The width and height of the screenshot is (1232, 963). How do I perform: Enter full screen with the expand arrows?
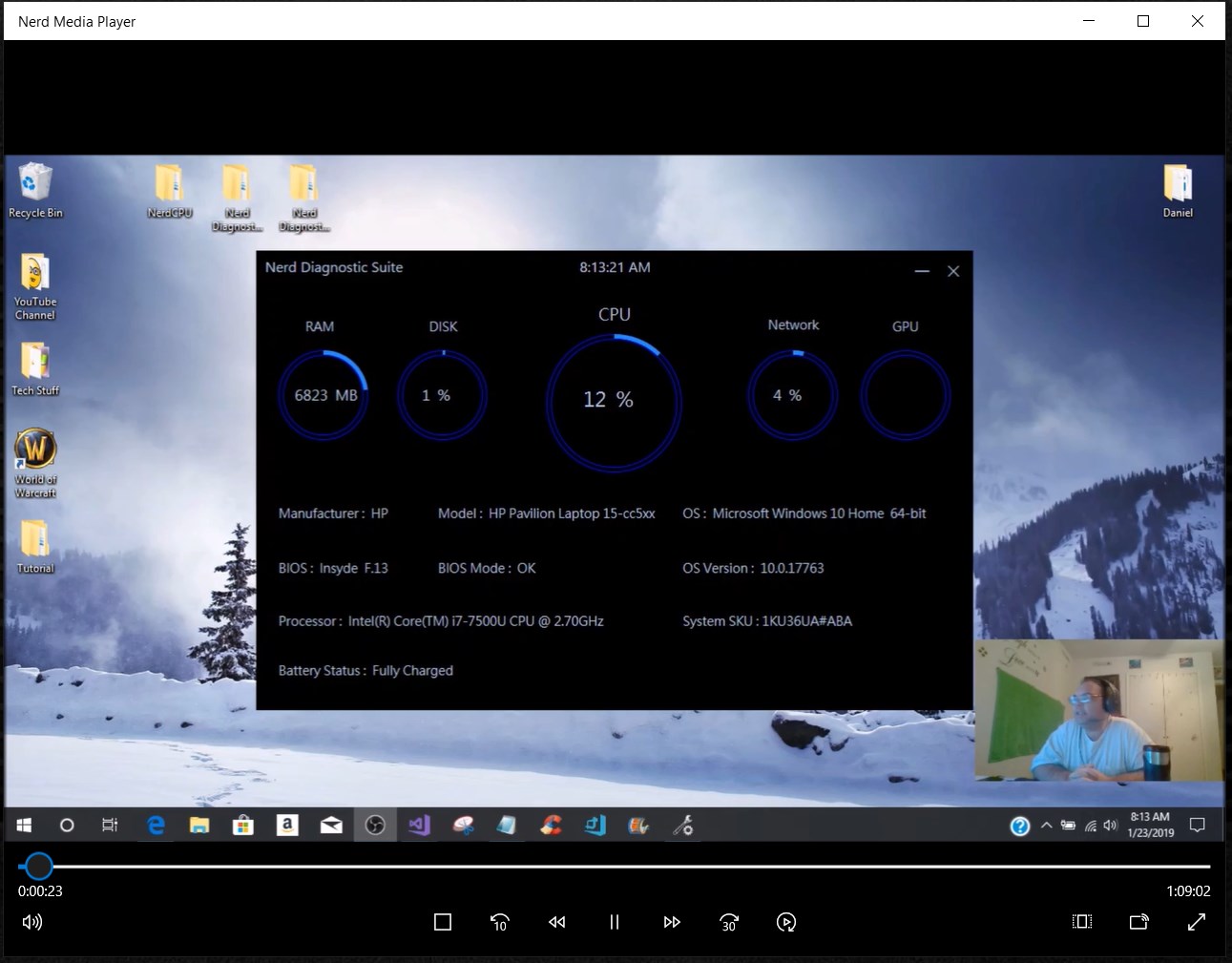(x=1197, y=922)
